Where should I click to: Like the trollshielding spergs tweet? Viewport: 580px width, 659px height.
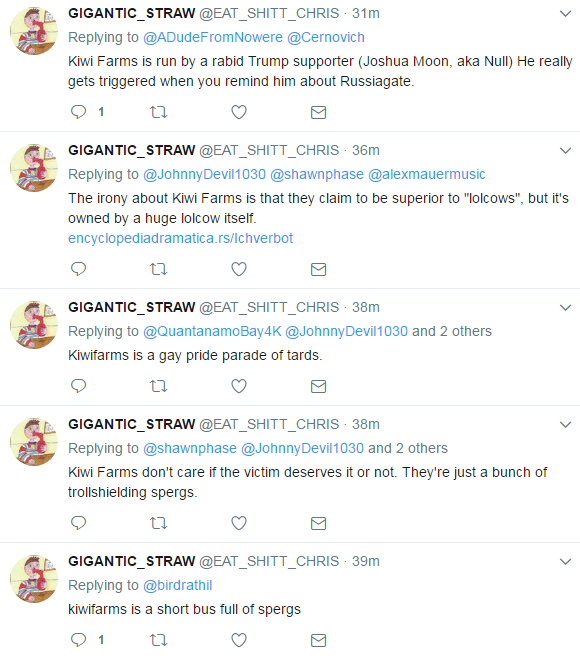click(x=239, y=523)
